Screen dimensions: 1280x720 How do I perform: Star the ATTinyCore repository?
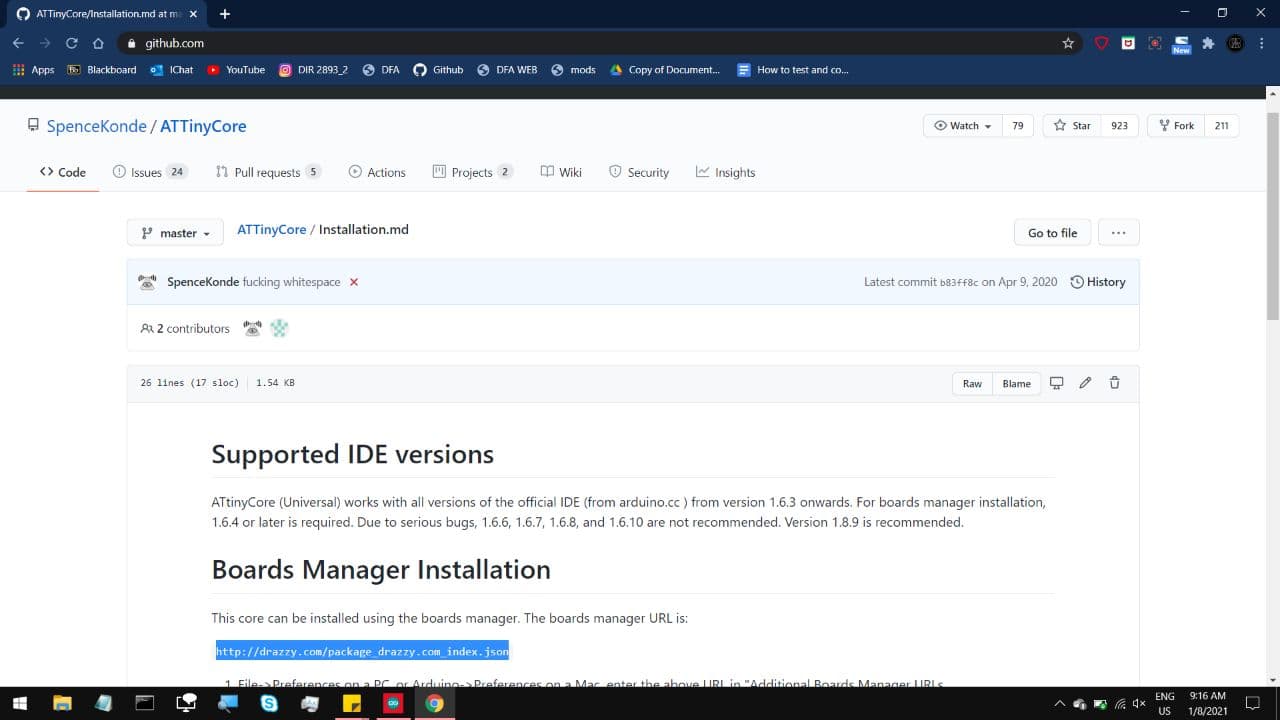(1072, 126)
